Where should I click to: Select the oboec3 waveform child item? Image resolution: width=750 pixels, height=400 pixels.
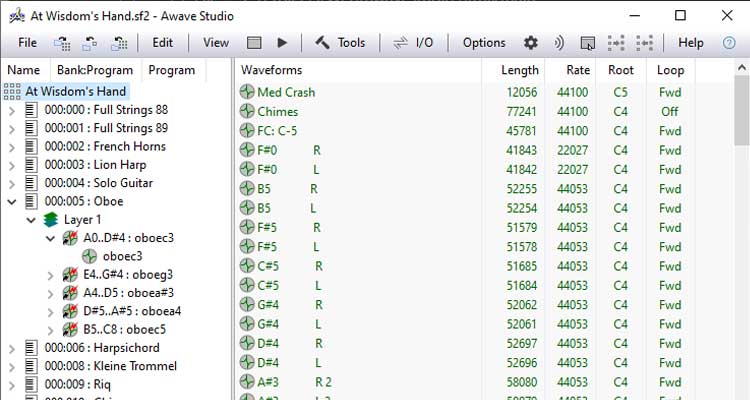click(122, 256)
